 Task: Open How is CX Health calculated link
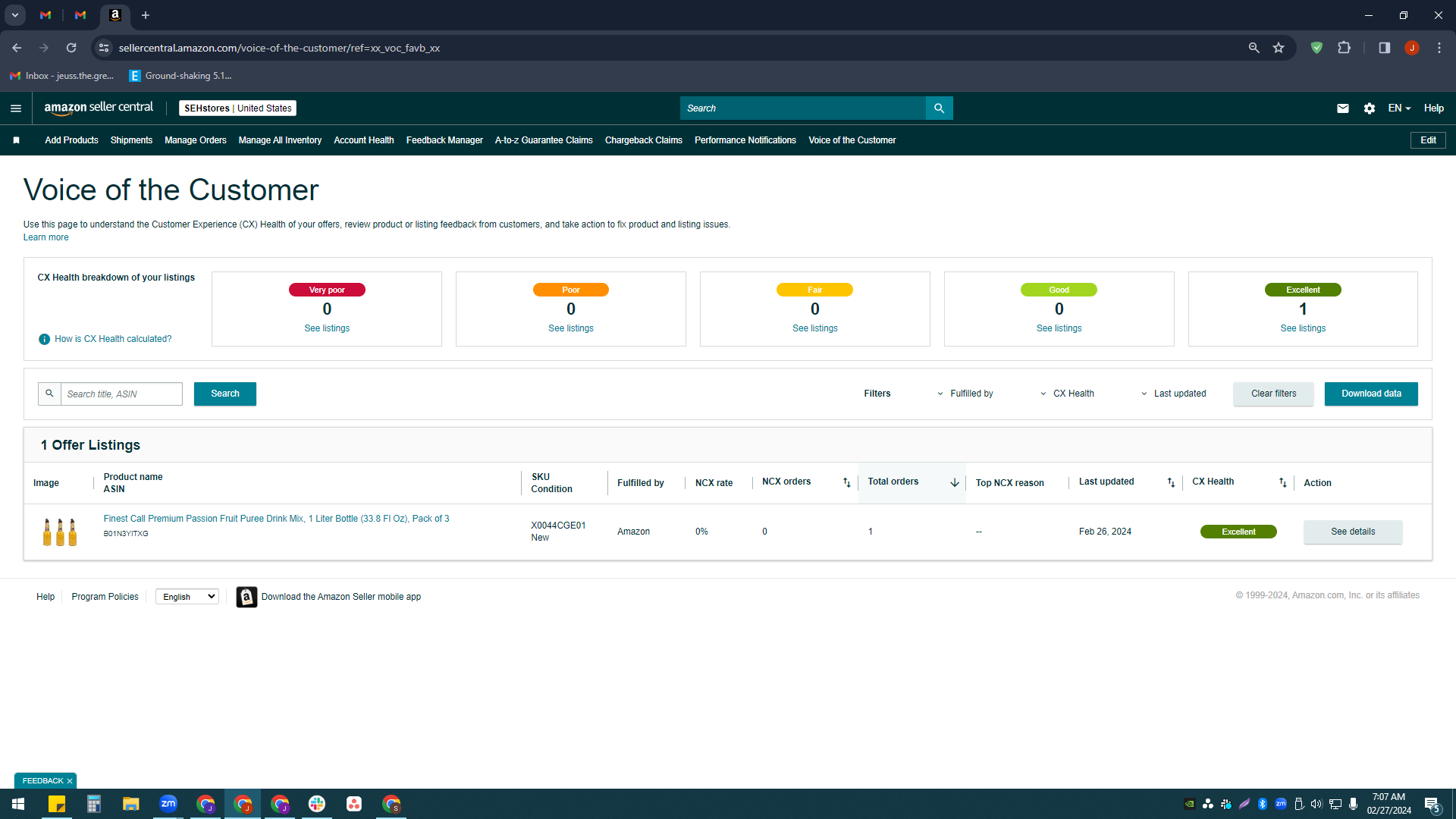pos(113,339)
